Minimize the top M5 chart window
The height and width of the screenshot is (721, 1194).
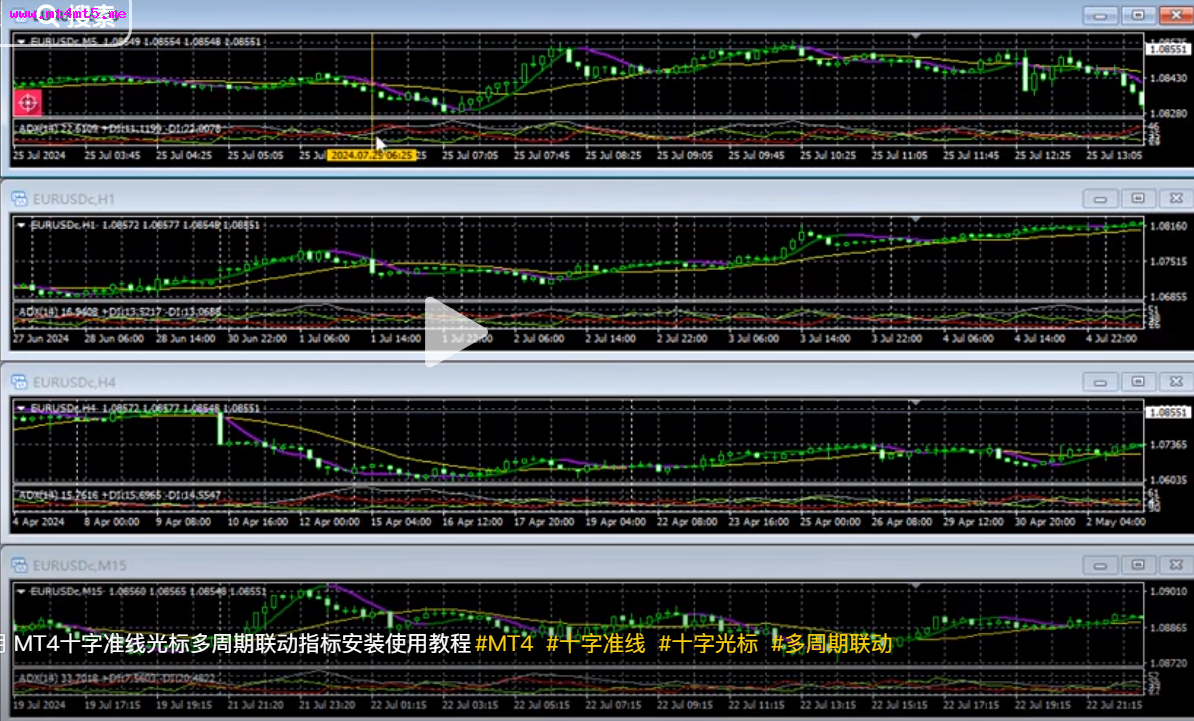(x=1100, y=15)
